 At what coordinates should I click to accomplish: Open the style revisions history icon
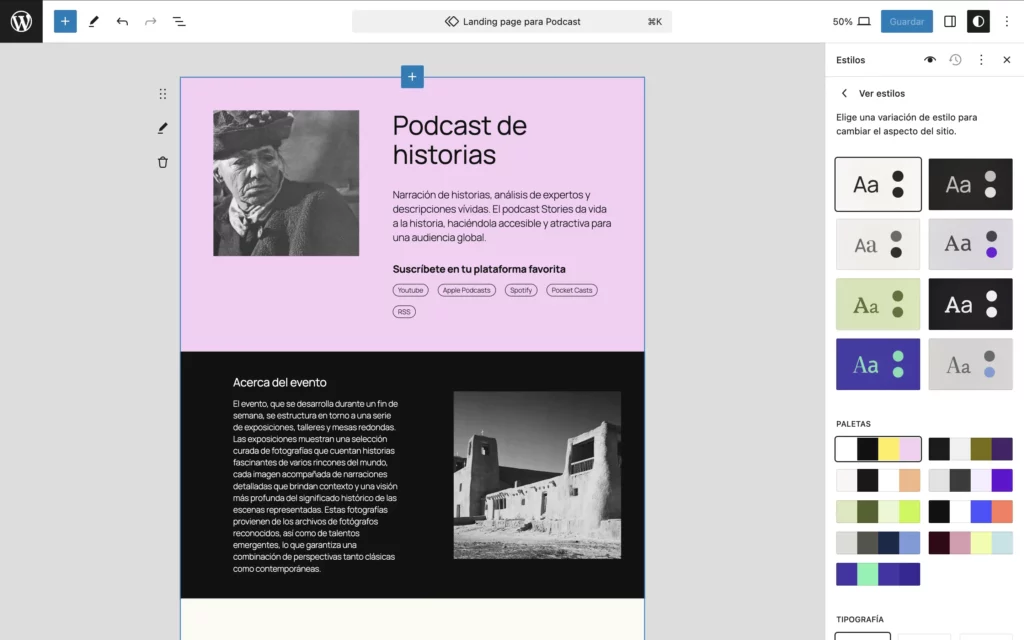click(955, 60)
